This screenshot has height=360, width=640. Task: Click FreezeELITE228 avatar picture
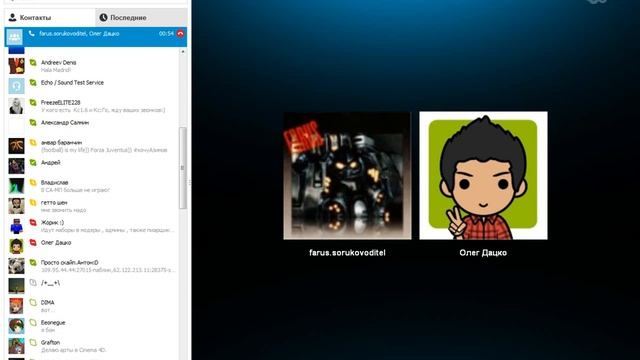click(x=16, y=106)
